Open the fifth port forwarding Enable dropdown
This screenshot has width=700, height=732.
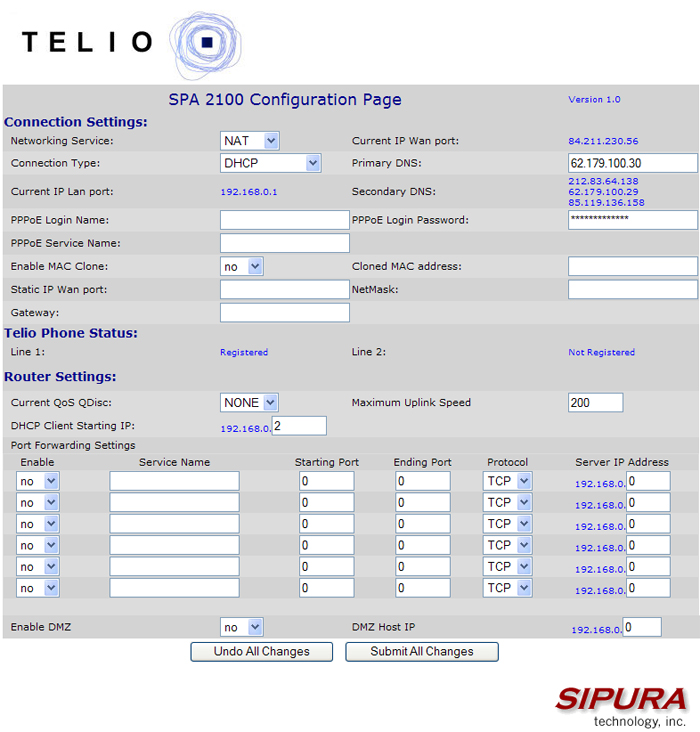[38, 567]
